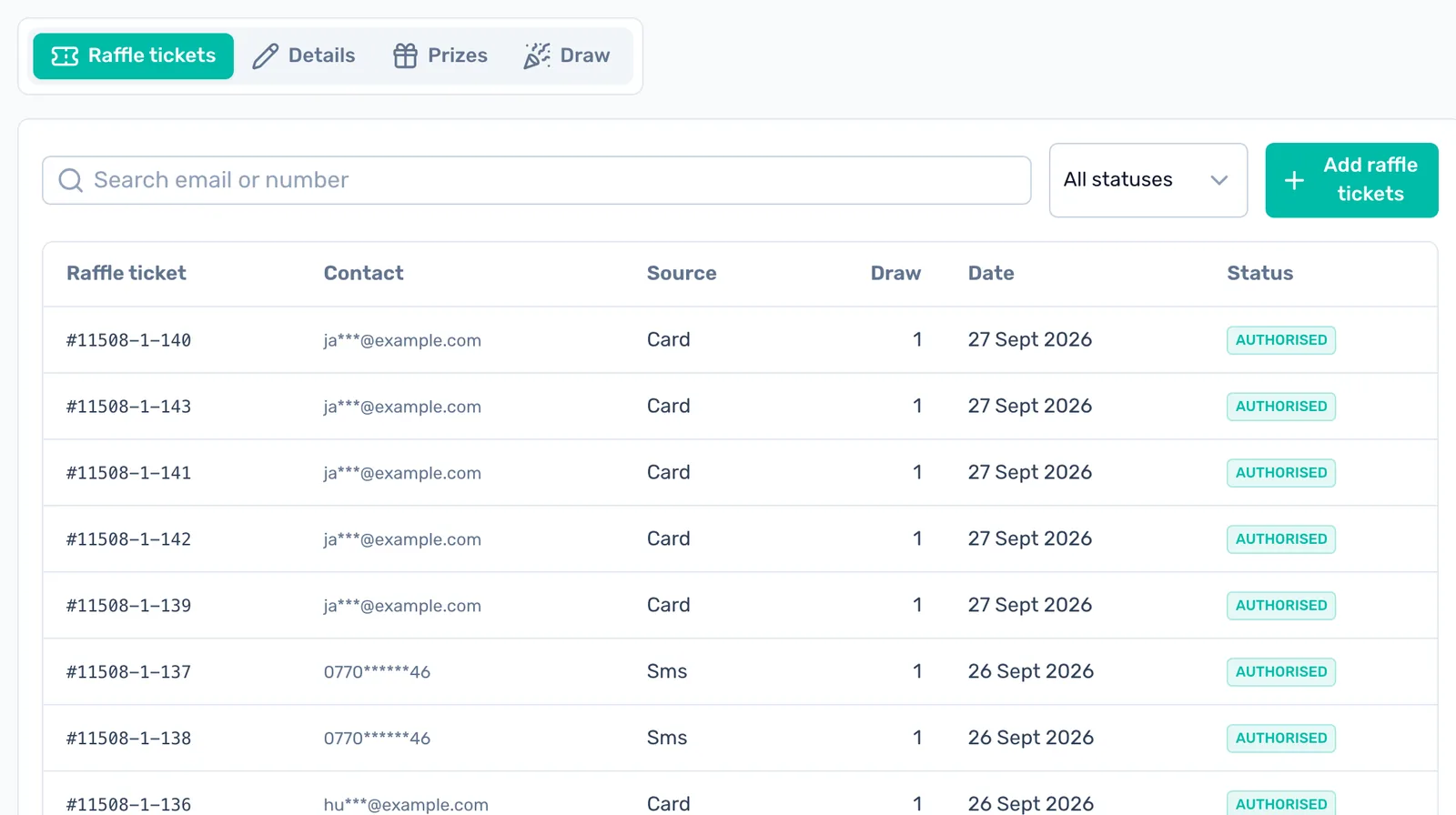Image resolution: width=1456 pixels, height=815 pixels.
Task: Click the pencil icon beside Details
Action: pyautogui.click(x=265, y=56)
